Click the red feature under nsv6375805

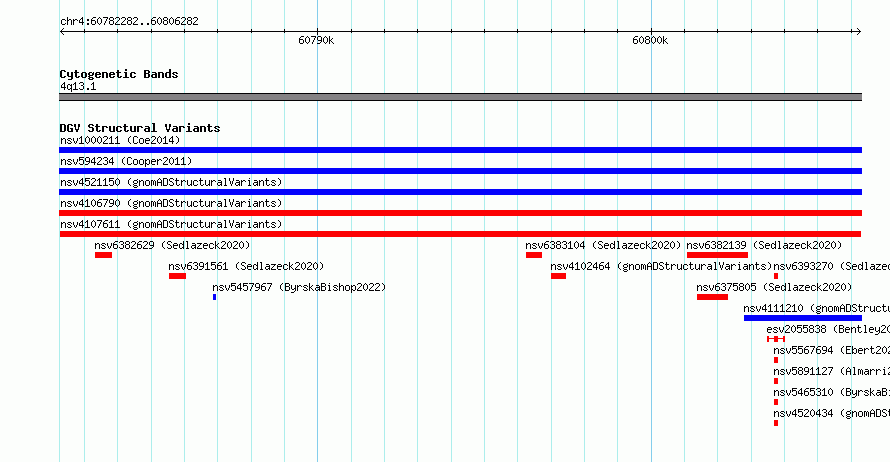712,297
